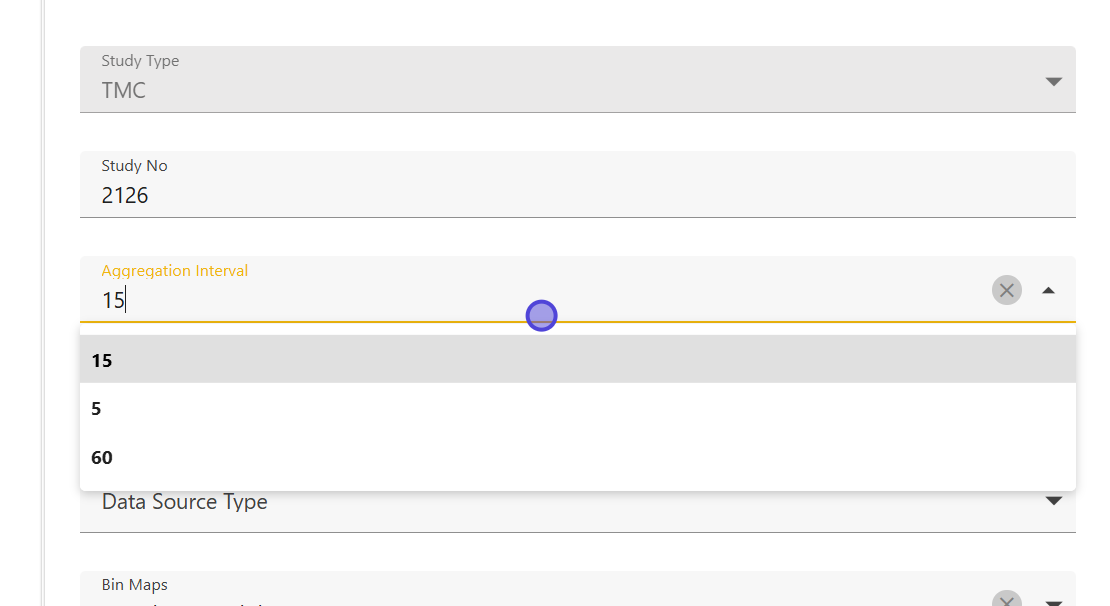The width and height of the screenshot is (1110, 606).
Task: Click the Study Type field label
Action: [140, 61]
